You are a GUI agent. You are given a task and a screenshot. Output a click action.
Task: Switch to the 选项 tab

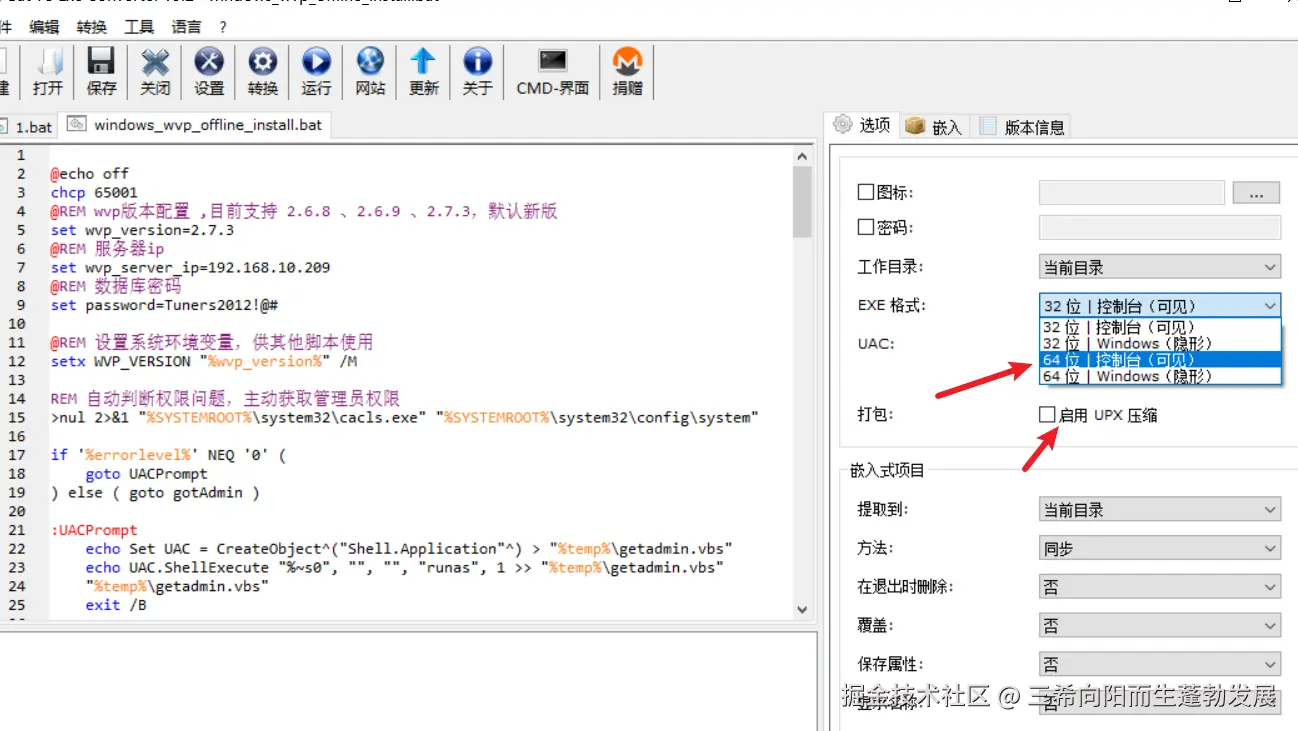point(862,124)
